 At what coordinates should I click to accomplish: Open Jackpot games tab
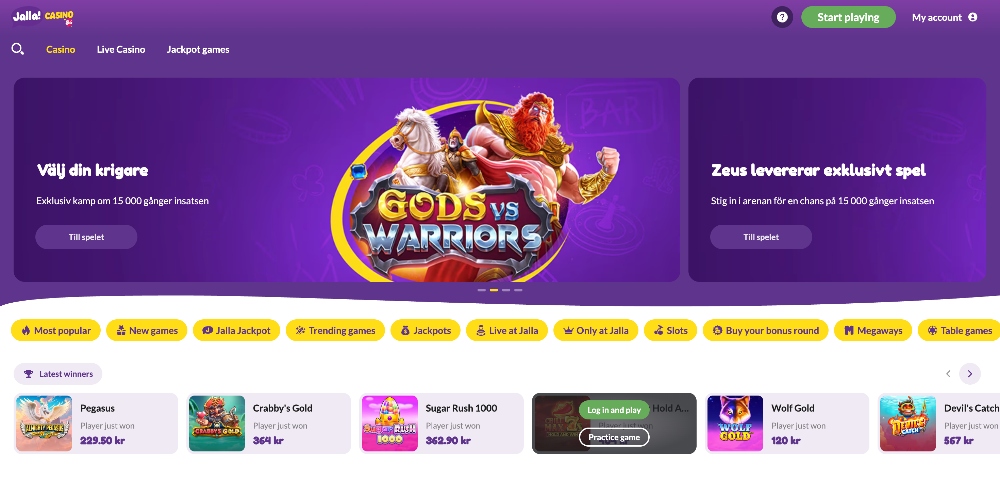198,49
